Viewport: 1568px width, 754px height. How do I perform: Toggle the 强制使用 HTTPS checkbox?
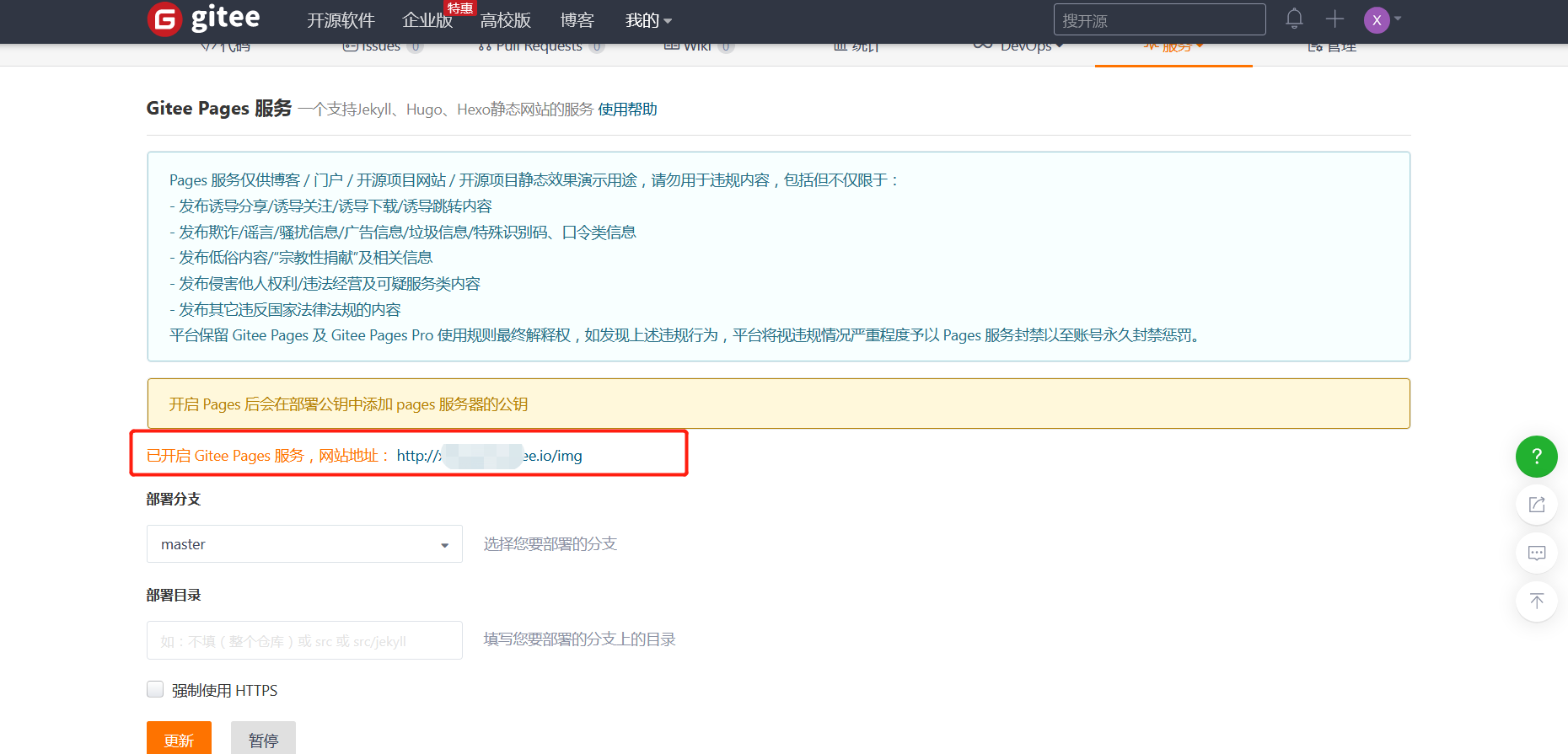(x=155, y=689)
